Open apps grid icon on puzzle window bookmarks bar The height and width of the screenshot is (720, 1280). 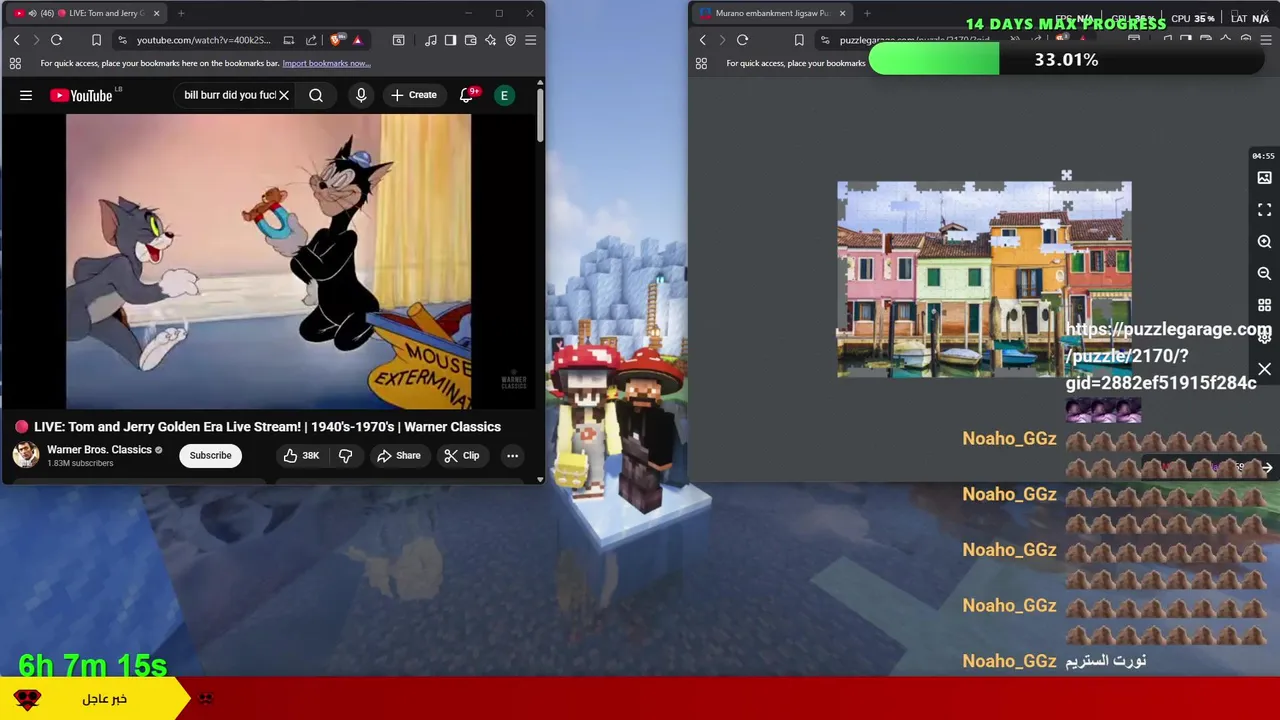(x=701, y=63)
